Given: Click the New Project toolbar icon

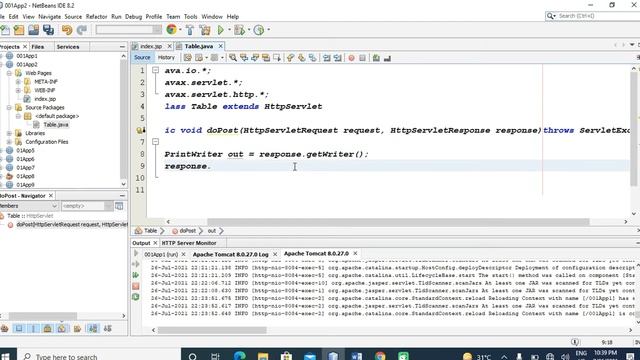Looking at the screenshot, I should 19,30.
